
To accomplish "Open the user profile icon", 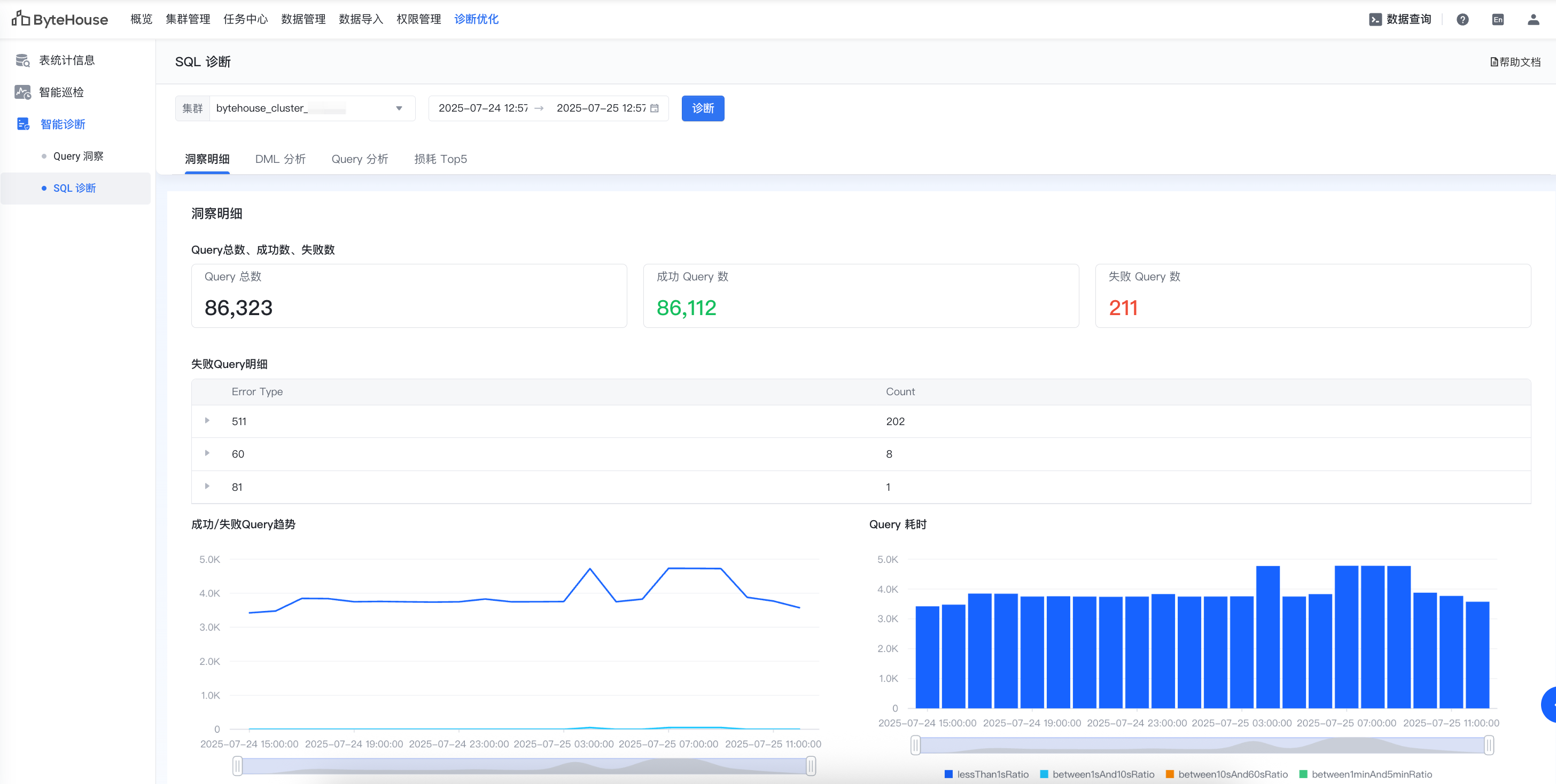I will pos(1533,19).
